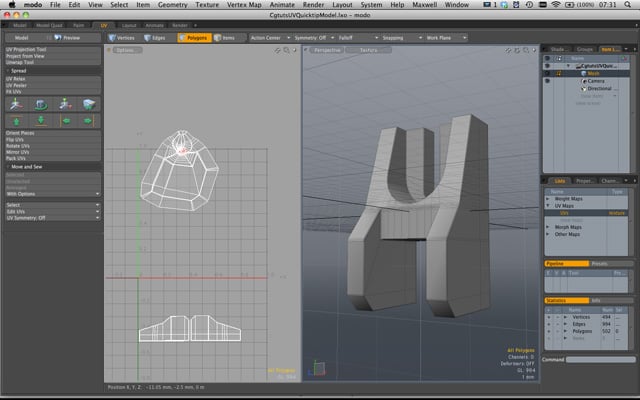The width and height of the screenshot is (640, 400).
Task: Switch to the Layout tab
Action: coord(130,24)
